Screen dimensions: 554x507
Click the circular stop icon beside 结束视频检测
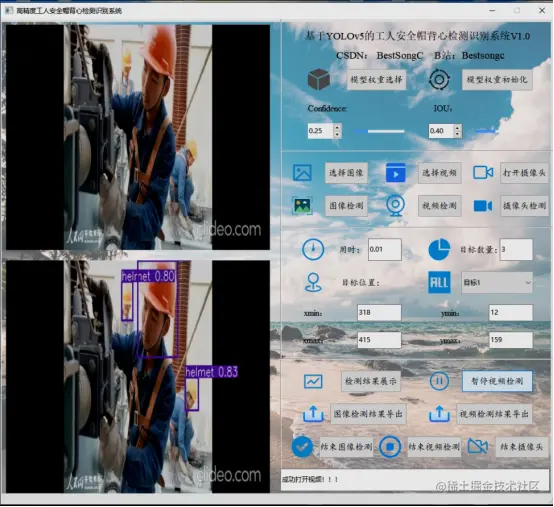click(x=390, y=447)
